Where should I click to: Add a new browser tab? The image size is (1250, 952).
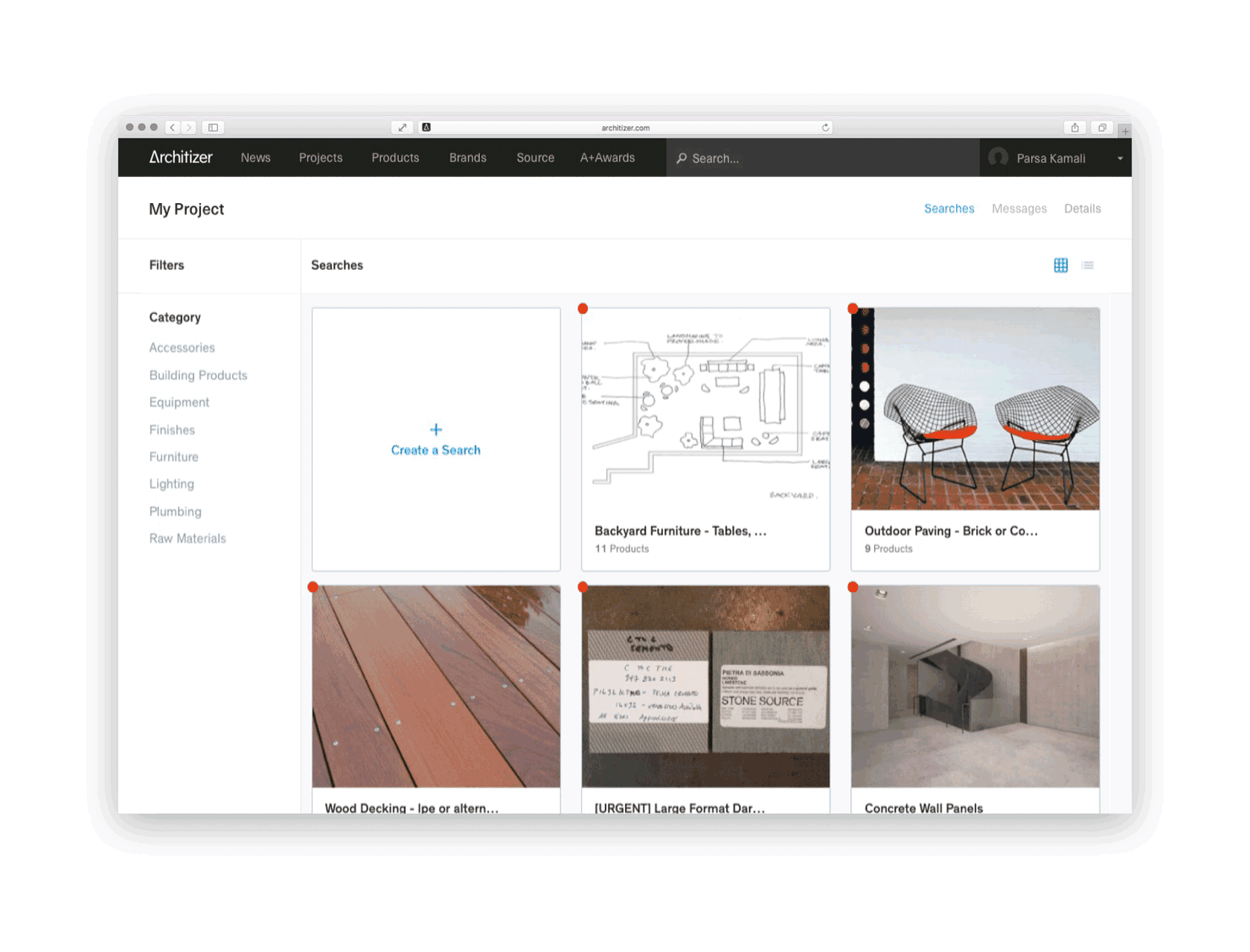pos(1125,132)
